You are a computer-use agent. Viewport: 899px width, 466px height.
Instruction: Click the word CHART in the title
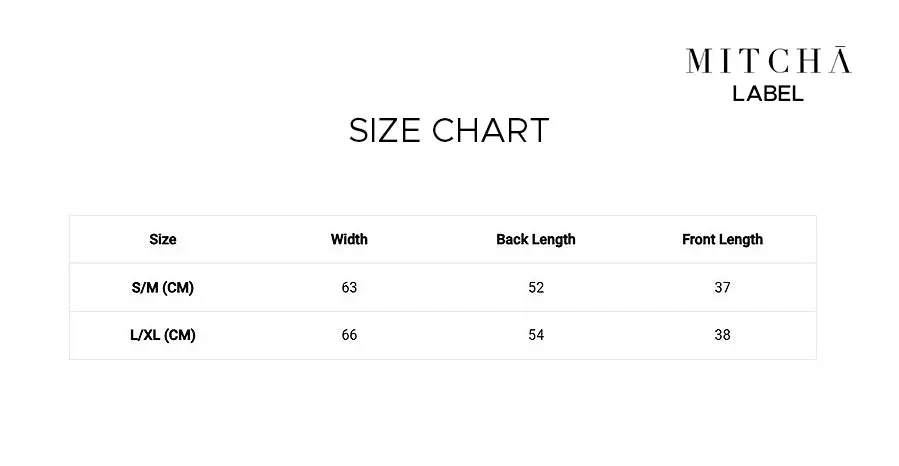(x=491, y=130)
